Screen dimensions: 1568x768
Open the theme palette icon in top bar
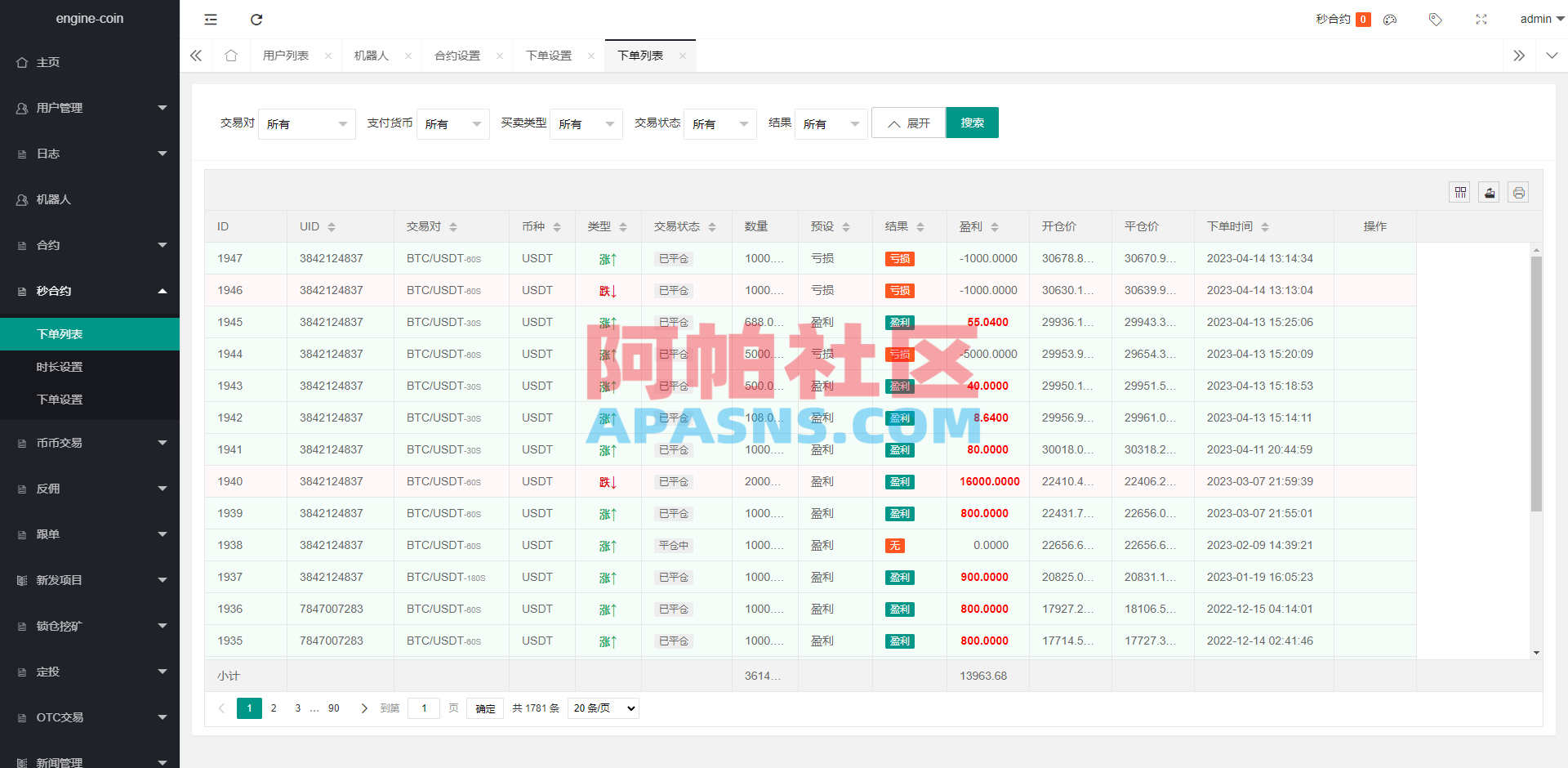tap(1390, 19)
